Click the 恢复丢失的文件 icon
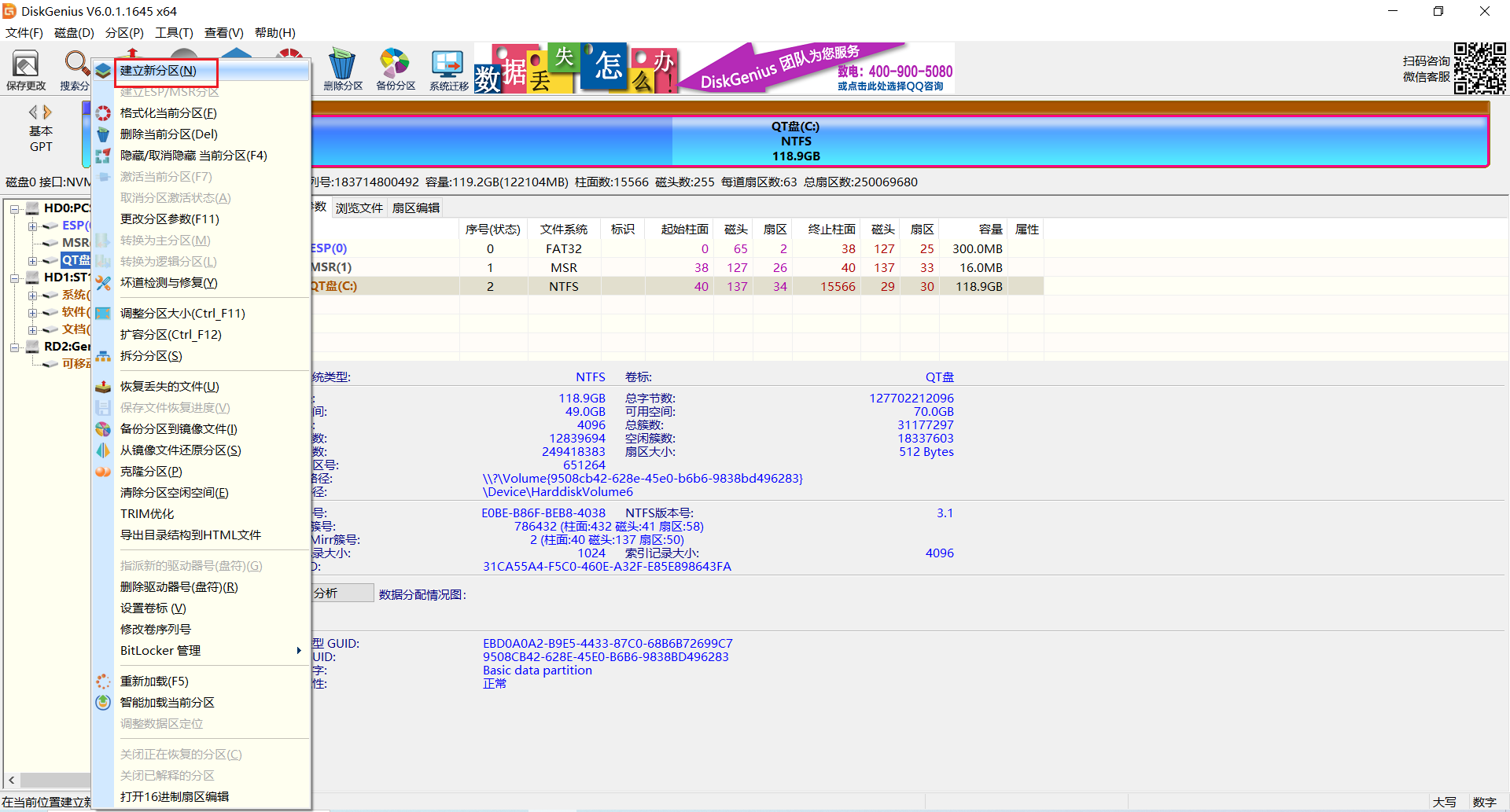The width and height of the screenshot is (1510, 812). pos(103,387)
